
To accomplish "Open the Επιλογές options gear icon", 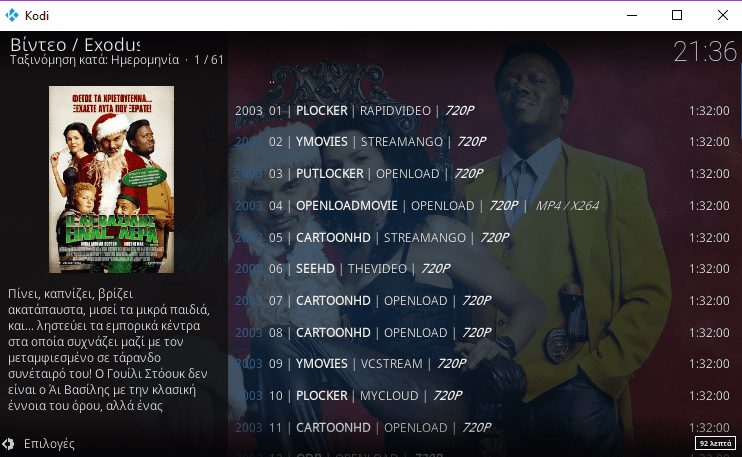I will (x=8, y=444).
